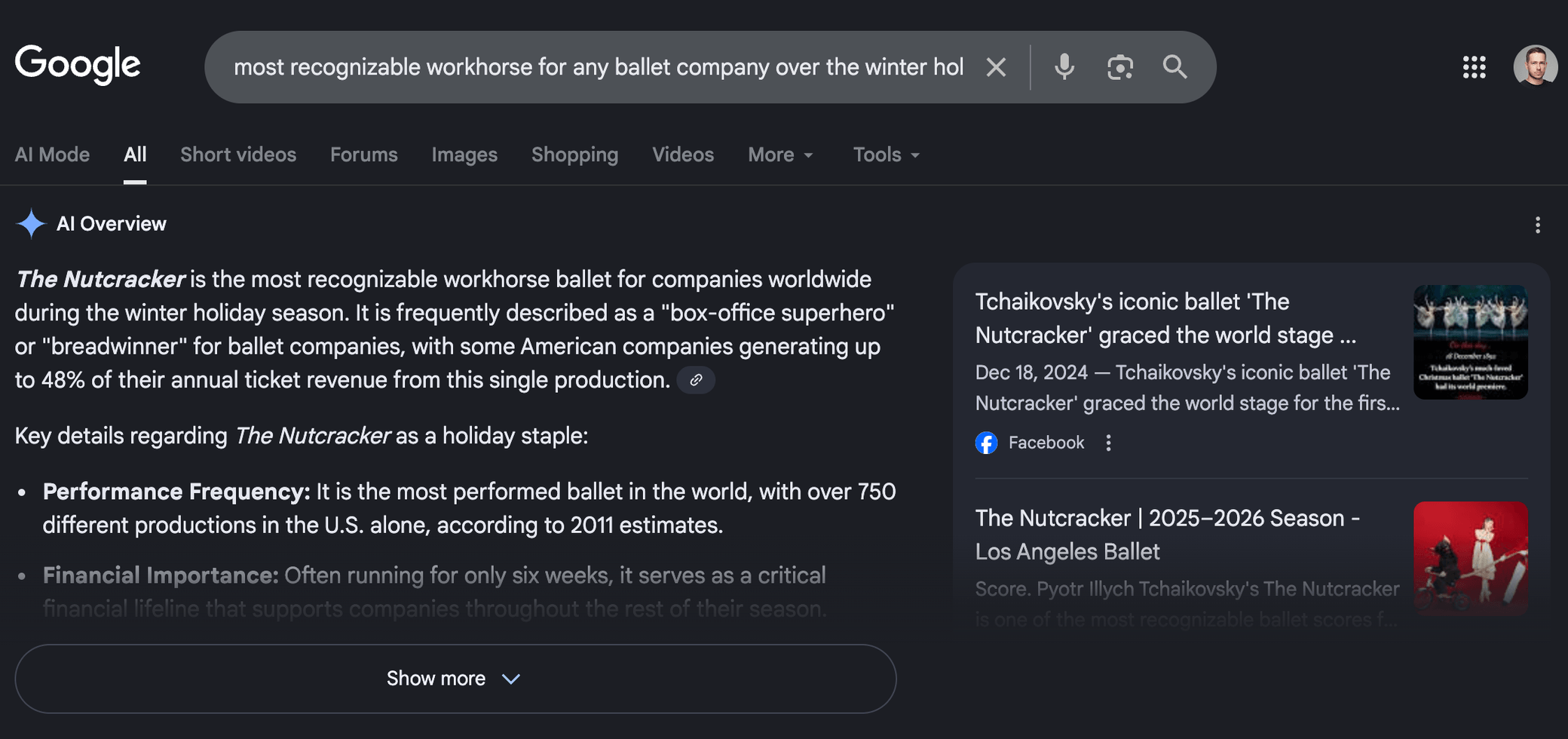The height and width of the screenshot is (739, 1568).
Task: Click the Google logo
Action: pos(78,65)
